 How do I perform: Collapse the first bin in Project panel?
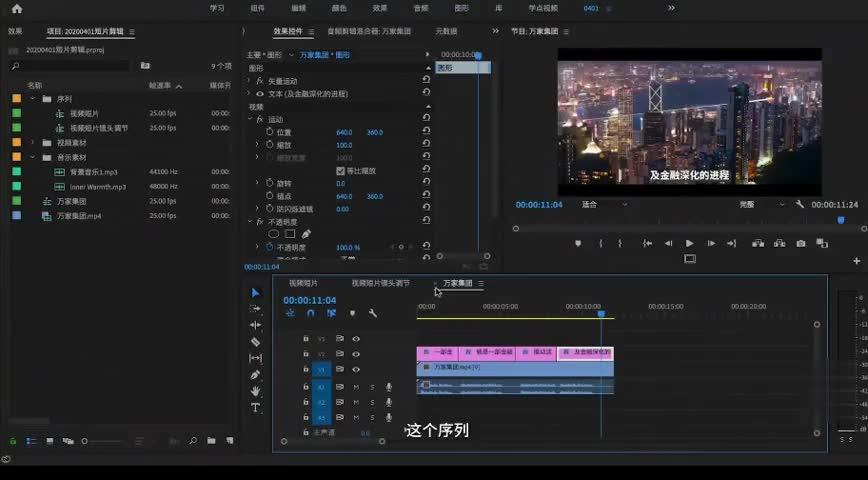[33, 99]
